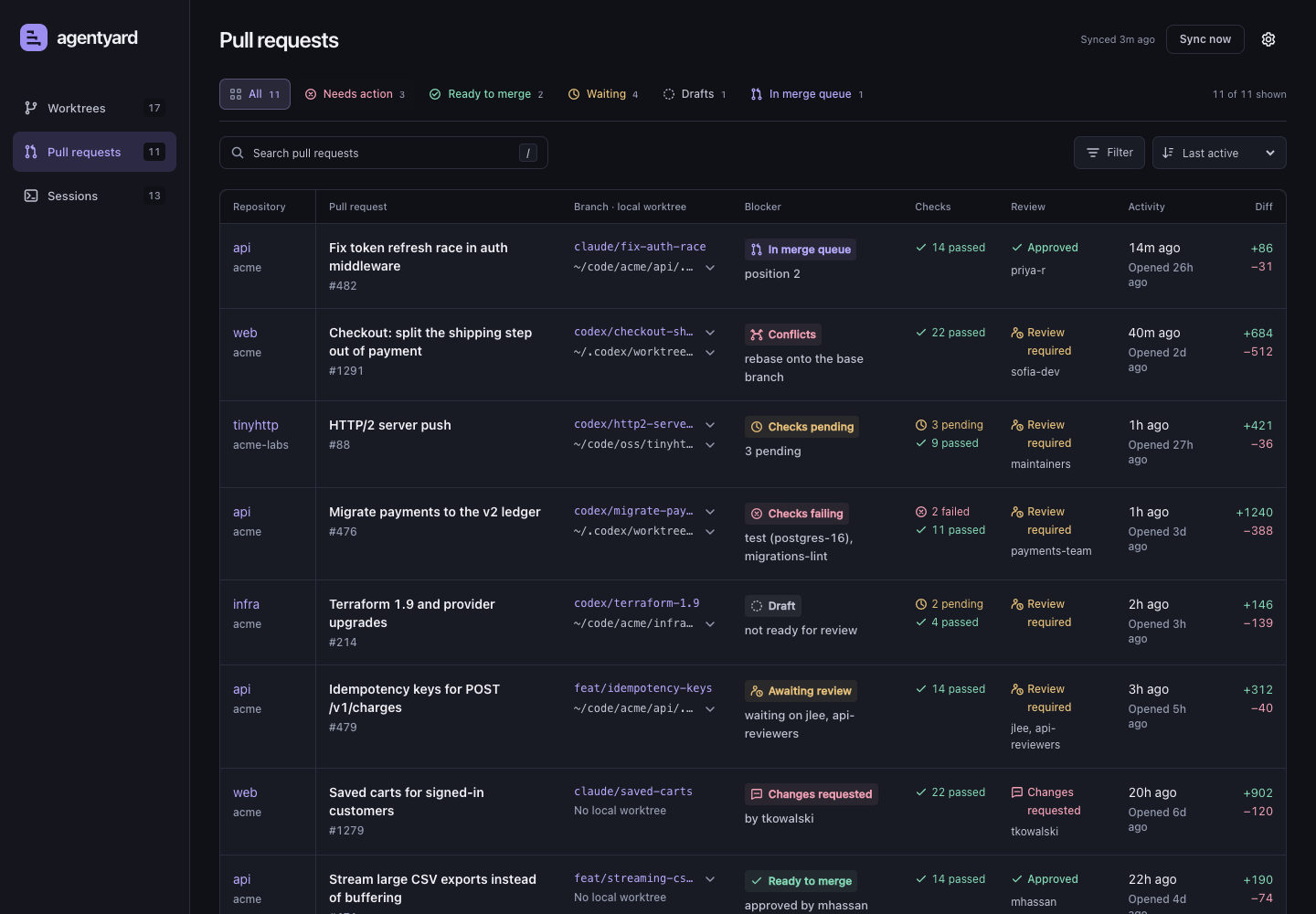Image resolution: width=1316 pixels, height=914 pixels.
Task: Click the red failed icon beside "2 failed"
Action: tap(921, 512)
